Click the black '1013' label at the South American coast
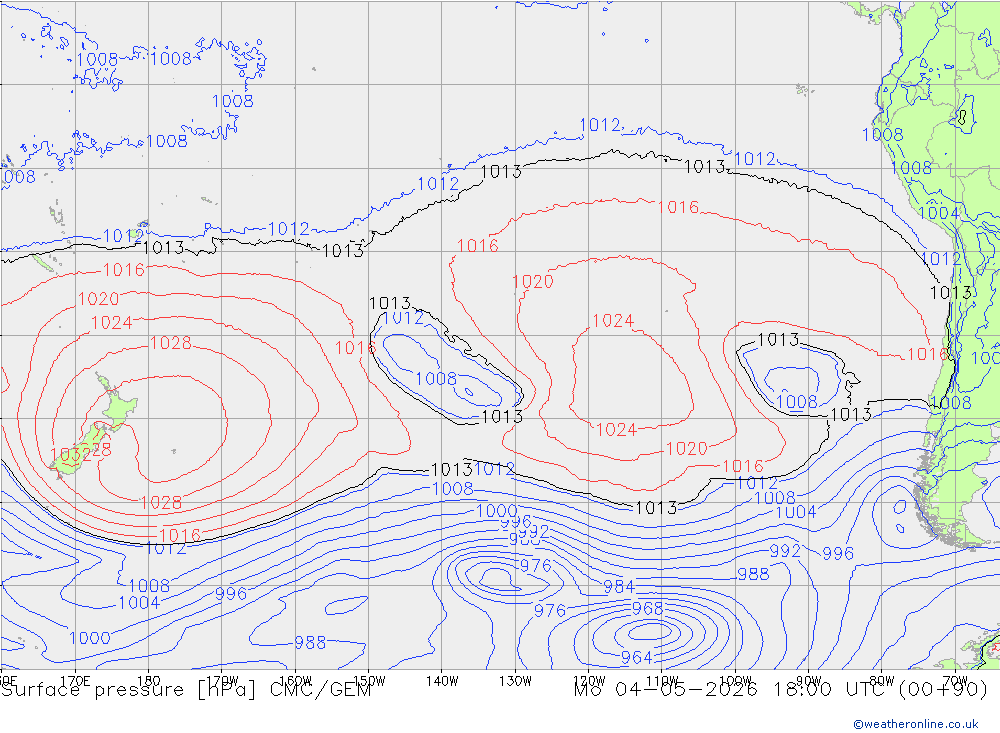This screenshot has height=733, width=1000. tap(950, 293)
